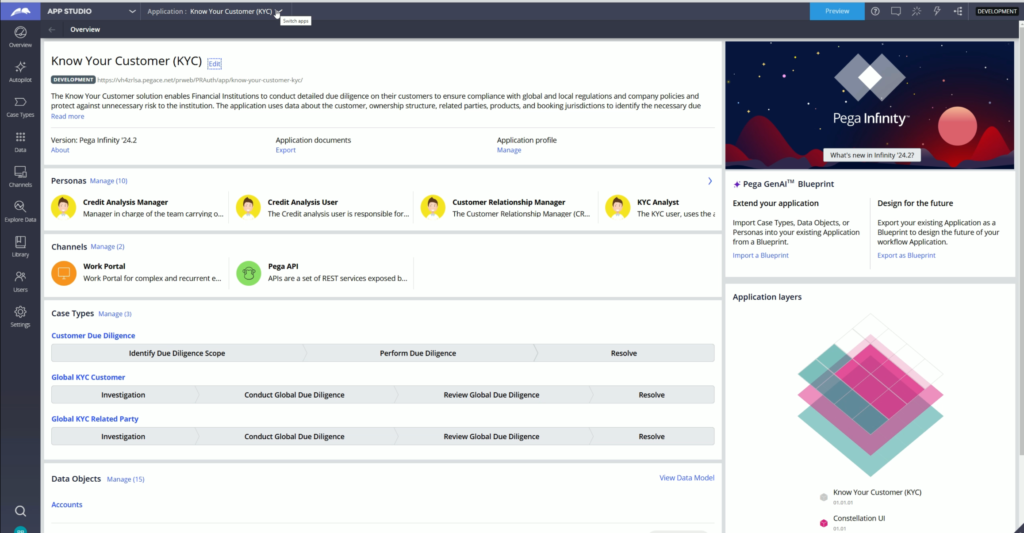Open Global KYC Related Party case type
Image resolution: width=1024 pixels, height=533 pixels.
click(x=95, y=419)
